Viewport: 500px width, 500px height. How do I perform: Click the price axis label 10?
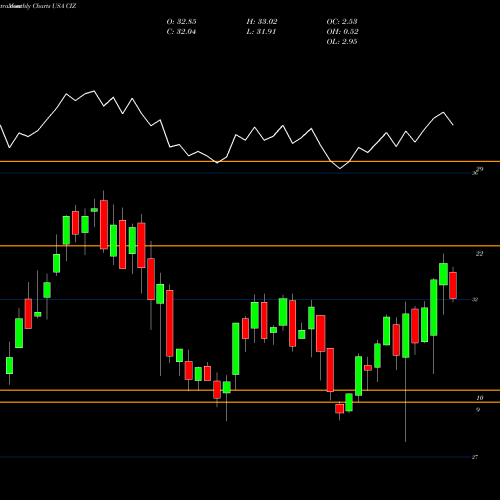(x=480, y=398)
